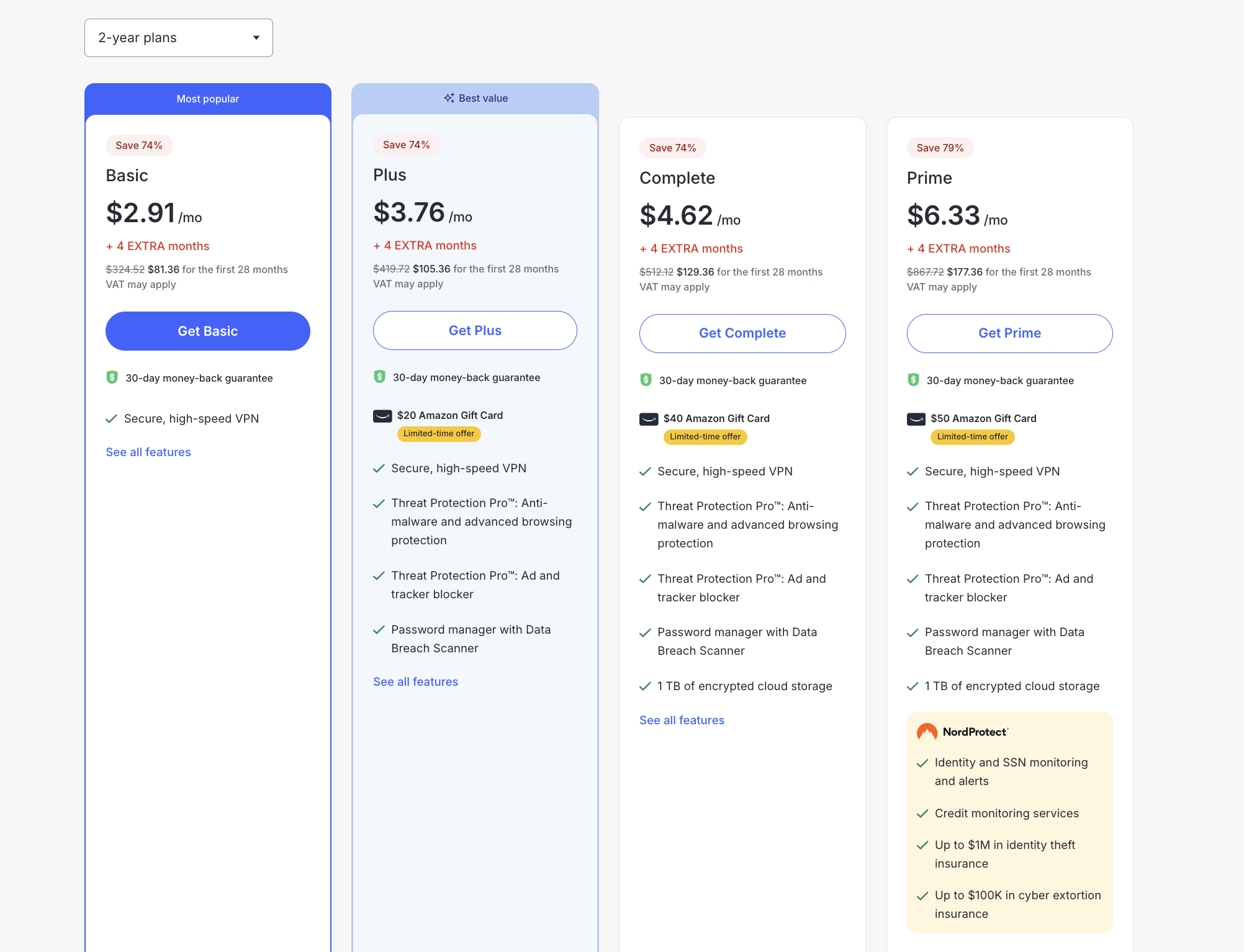Click the $40 Amazon Gift Card icon
The height and width of the screenshot is (952, 1244).
(649, 419)
